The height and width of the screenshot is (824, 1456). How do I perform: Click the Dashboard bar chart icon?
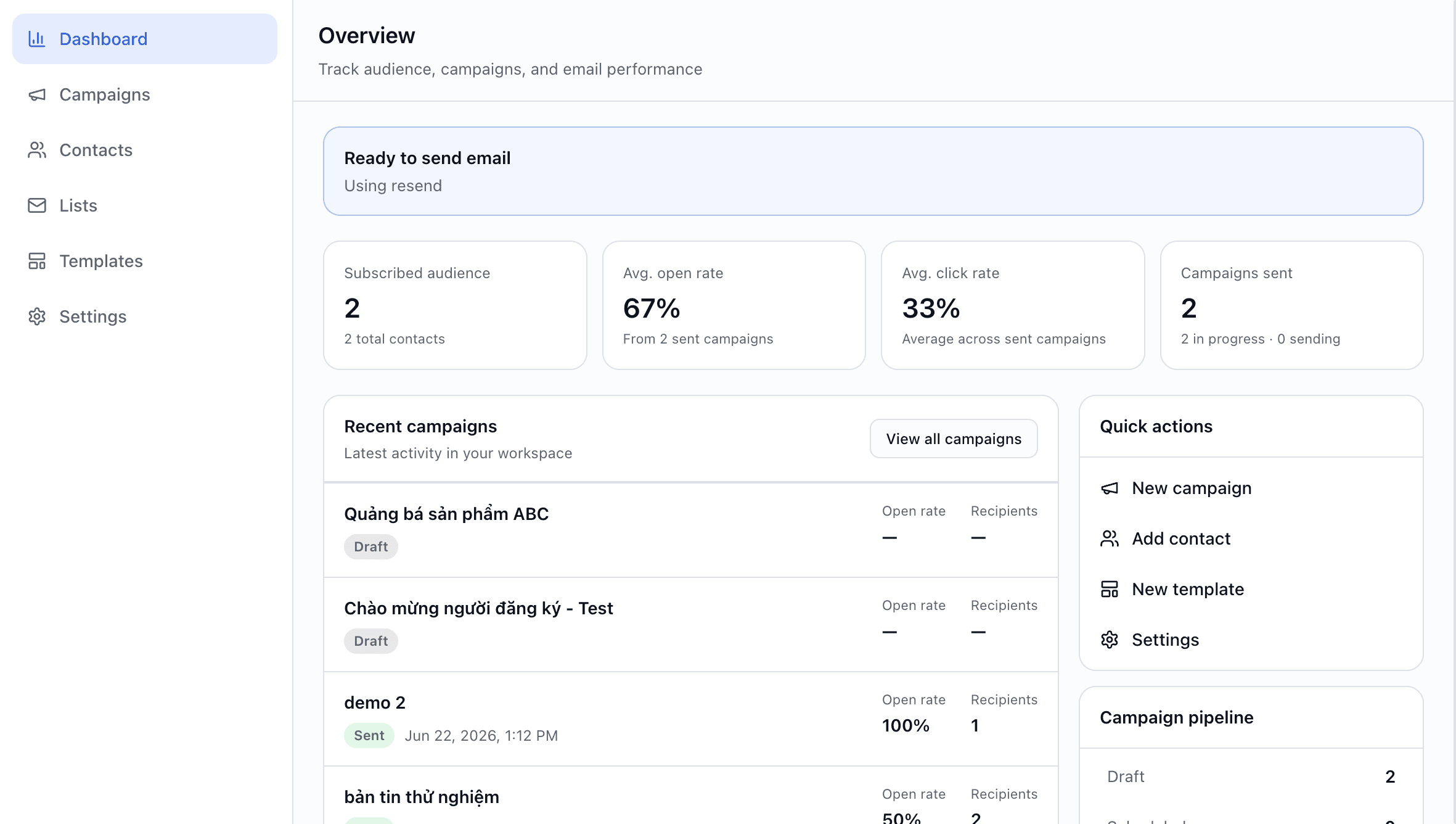click(x=37, y=39)
